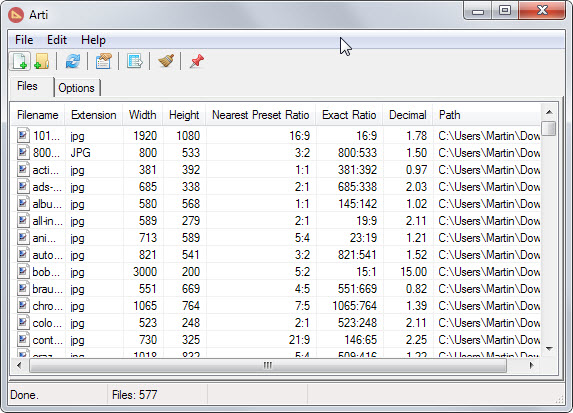This screenshot has height=413, width=573.
Task: Select the file icon of the ani... row
Action: tap(23, 238)
